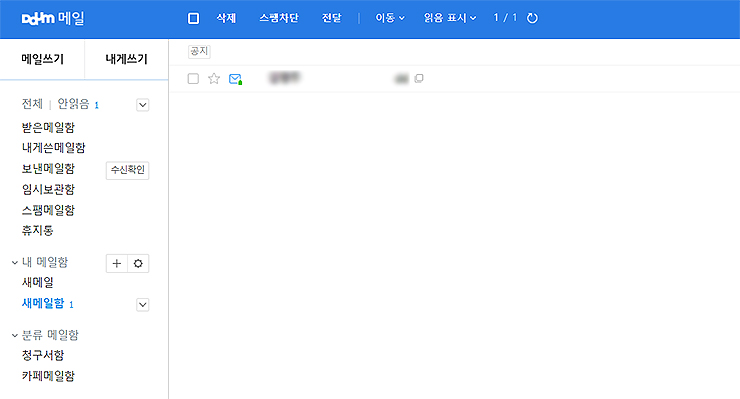Open the 읽음 표시 dropdown
This screenshot has width=740, height=399.
point(450,18)
